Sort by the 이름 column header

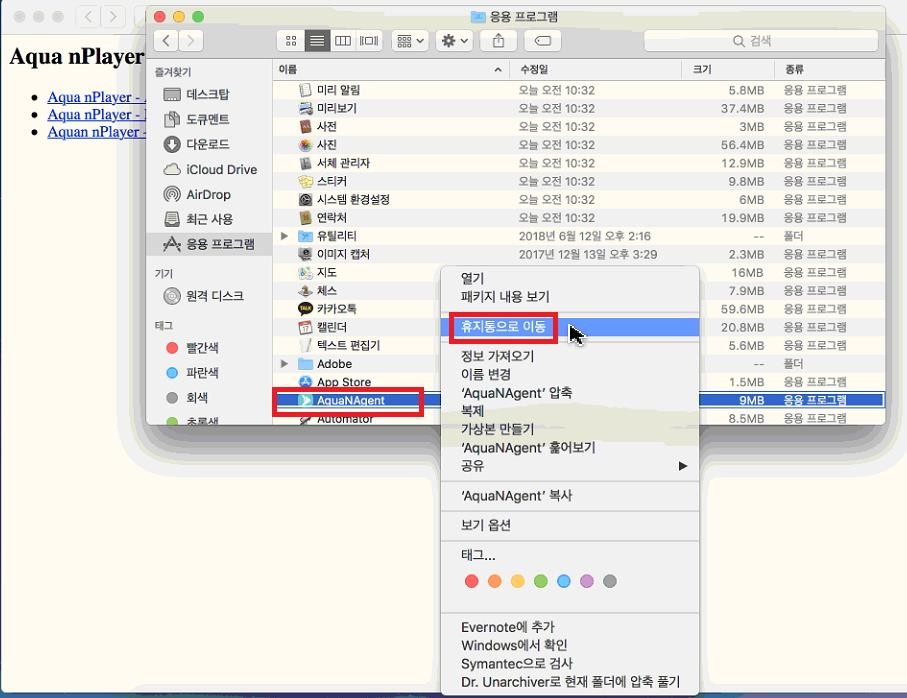click(x=390, y=69)
